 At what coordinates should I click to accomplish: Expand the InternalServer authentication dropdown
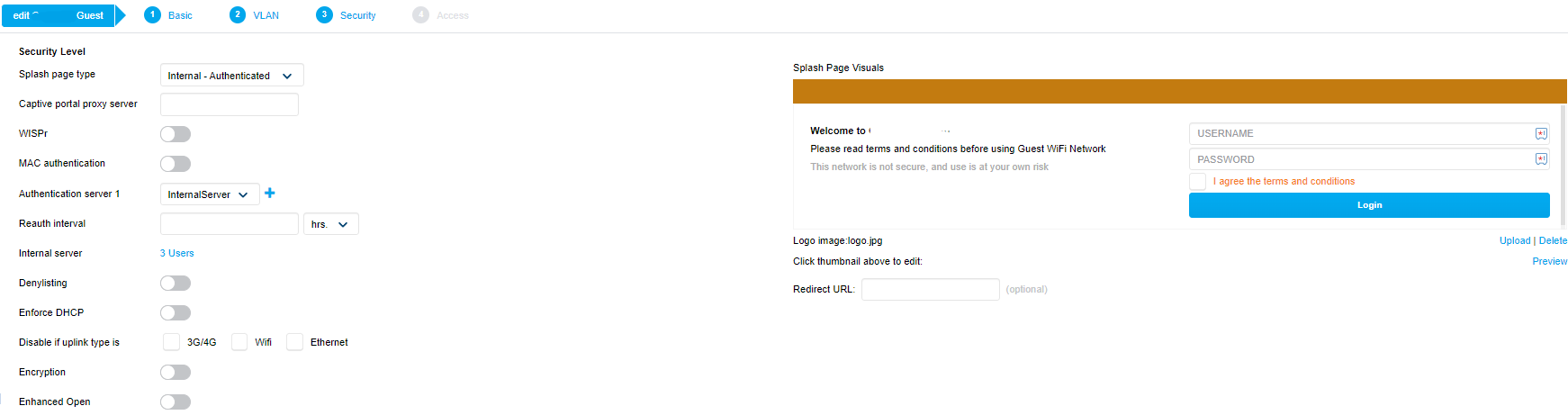tap(210, 194)
